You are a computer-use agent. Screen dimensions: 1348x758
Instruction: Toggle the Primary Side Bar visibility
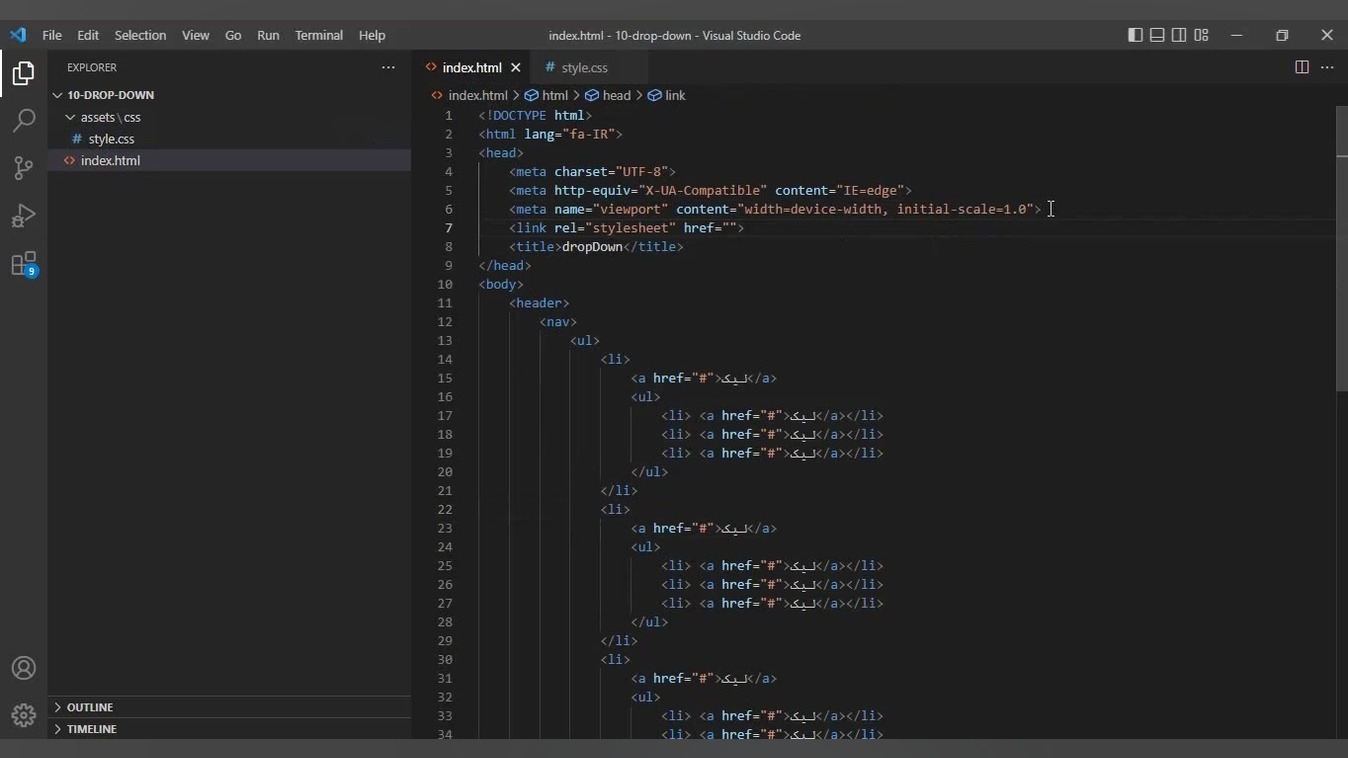click(1135, 35)
